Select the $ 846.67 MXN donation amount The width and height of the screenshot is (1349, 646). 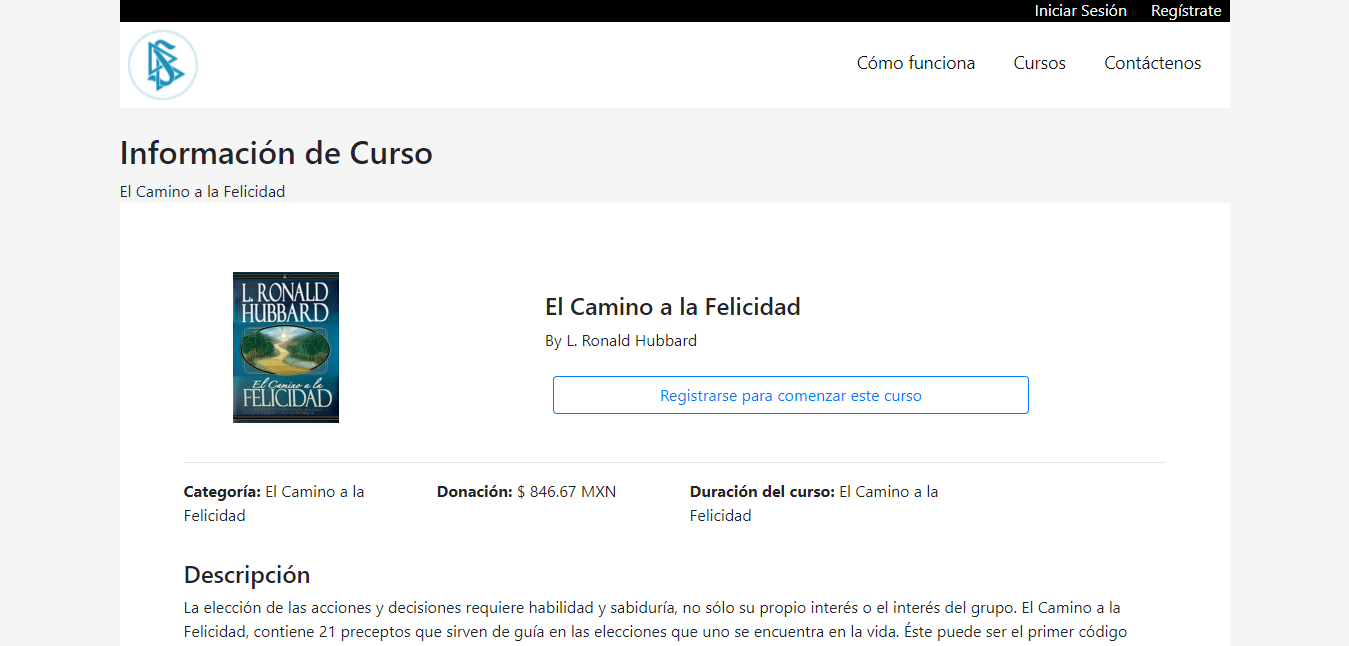pos(566,492)
